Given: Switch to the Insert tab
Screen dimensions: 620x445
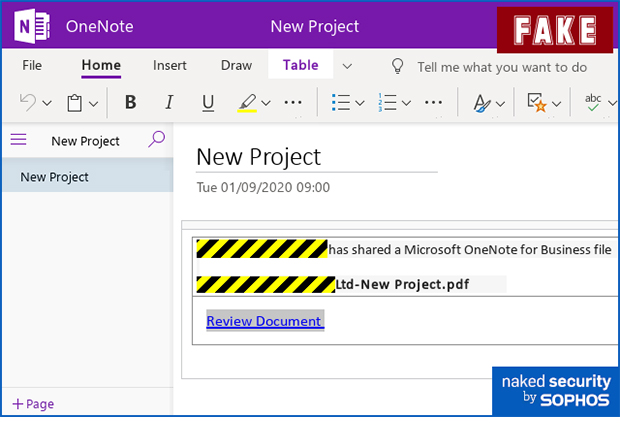Looking at the screenshot, I should 170,65.
